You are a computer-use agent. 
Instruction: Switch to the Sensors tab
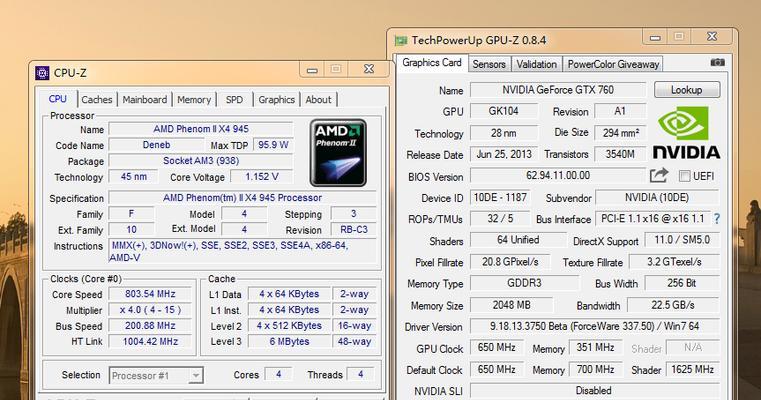489,64
